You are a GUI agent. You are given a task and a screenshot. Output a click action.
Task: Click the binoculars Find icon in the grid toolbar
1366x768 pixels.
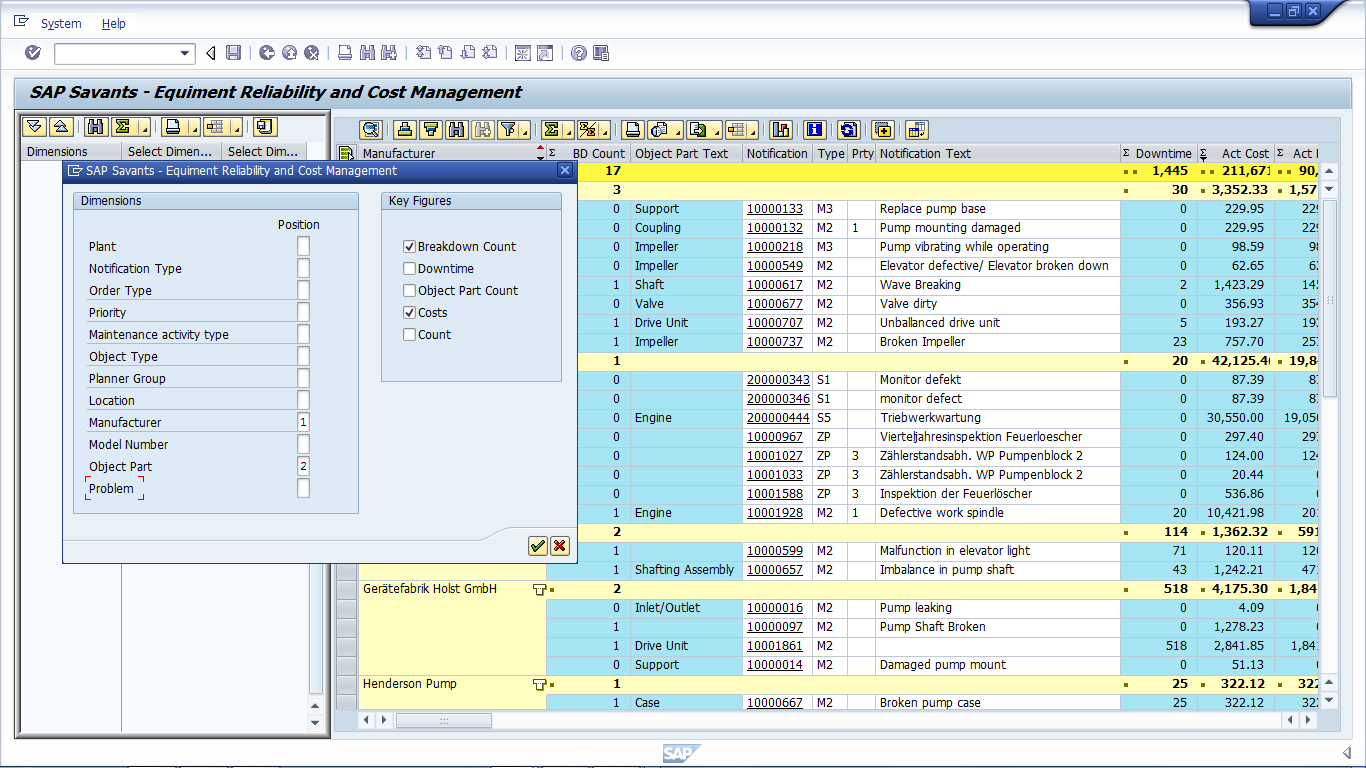[456, 129]
